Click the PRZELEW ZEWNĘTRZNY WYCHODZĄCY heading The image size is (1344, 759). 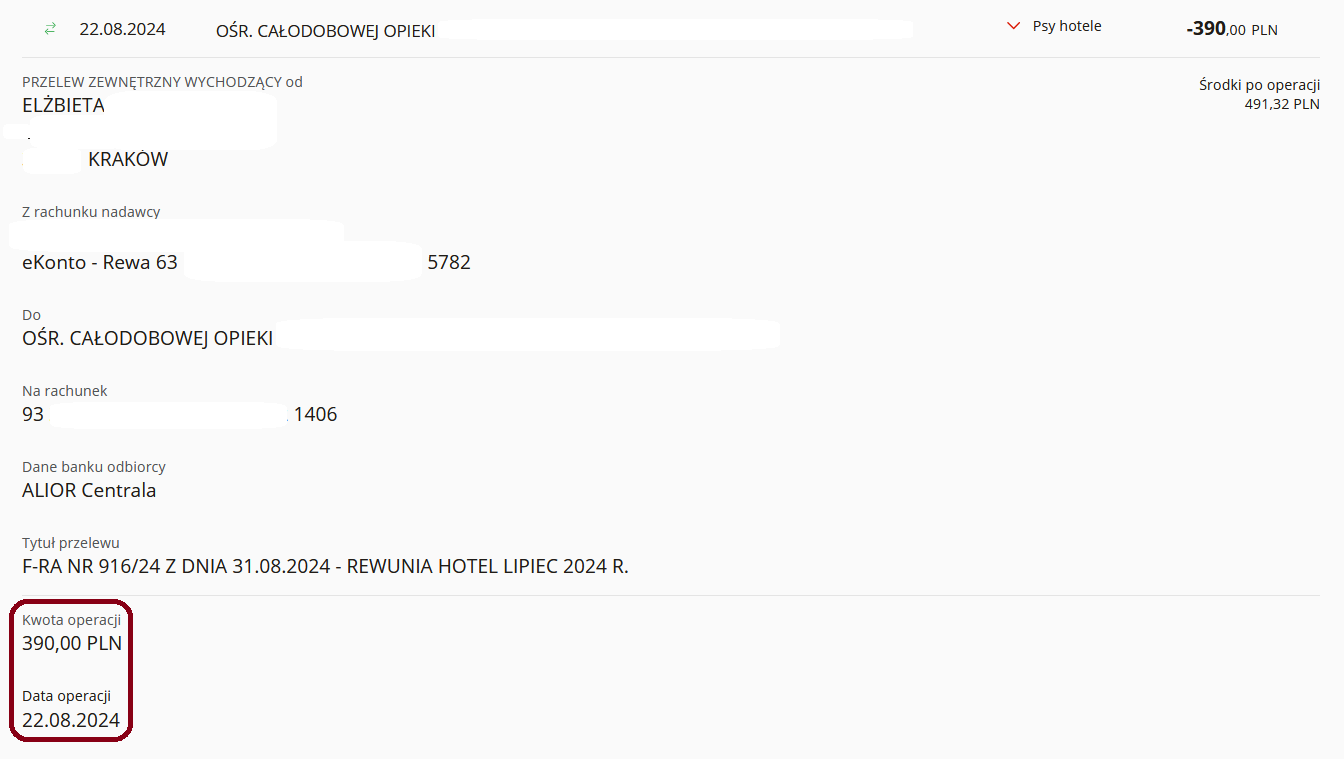click(162, 82)
